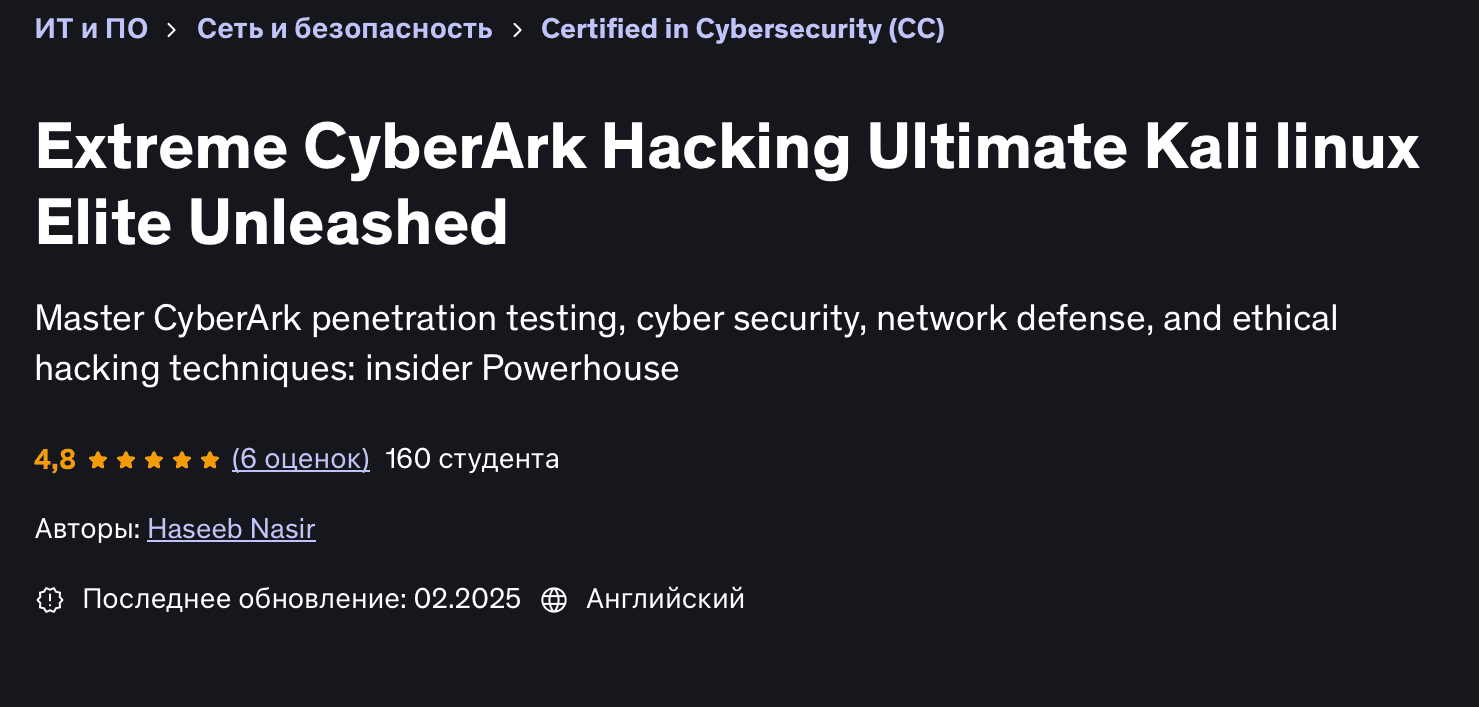This screenshot has height=707, width=1479.
Task: Open the (6 оценок) reviews link
Action: coord(300,459)
